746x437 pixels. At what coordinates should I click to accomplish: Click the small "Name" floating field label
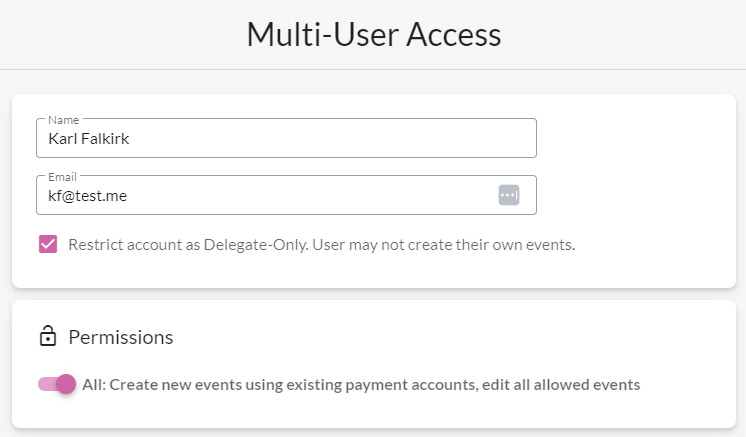point(63,120)
